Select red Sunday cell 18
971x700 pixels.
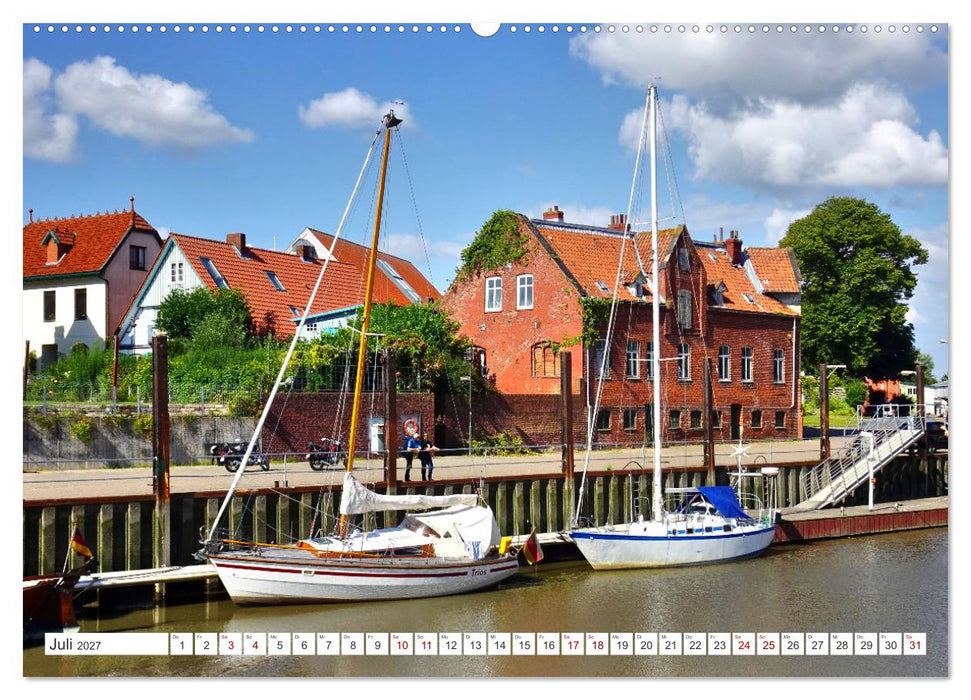597,644
